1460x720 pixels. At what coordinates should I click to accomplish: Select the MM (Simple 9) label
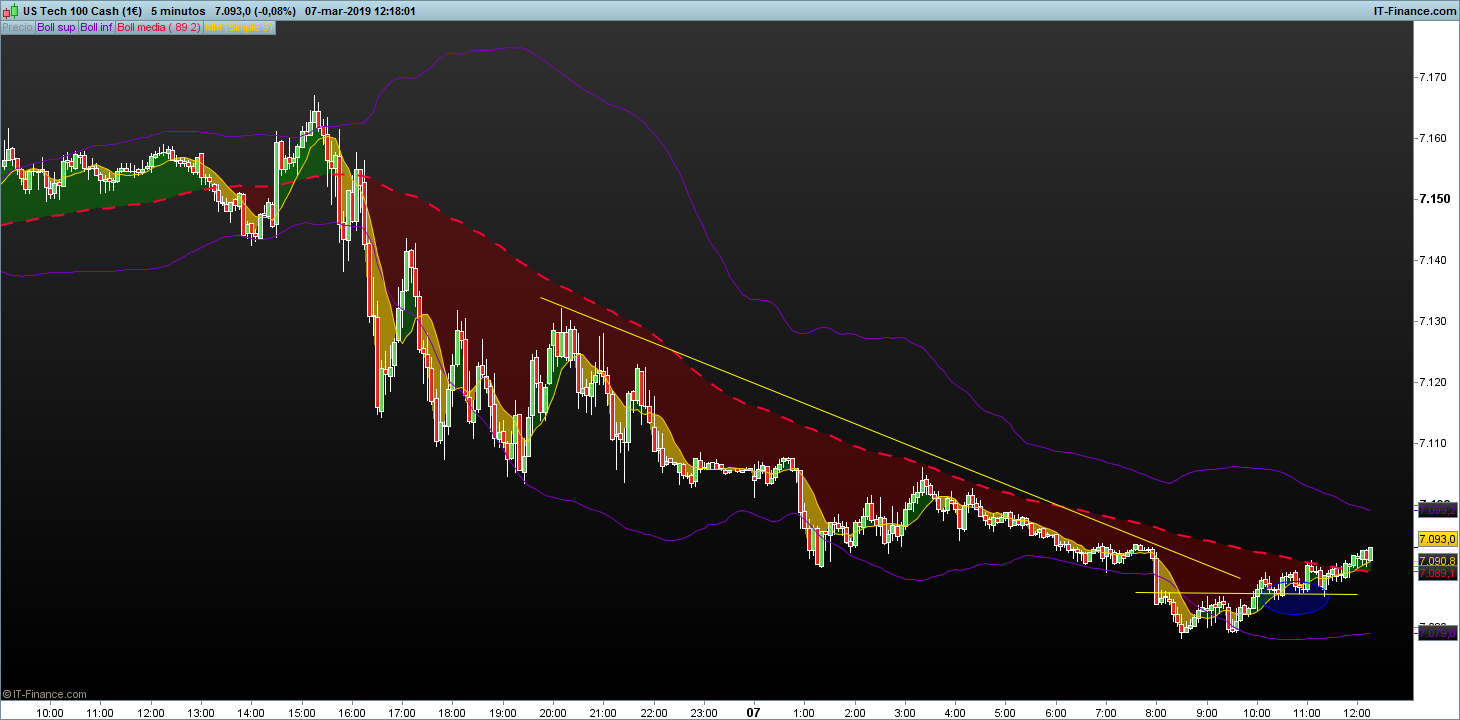point(239,28)
